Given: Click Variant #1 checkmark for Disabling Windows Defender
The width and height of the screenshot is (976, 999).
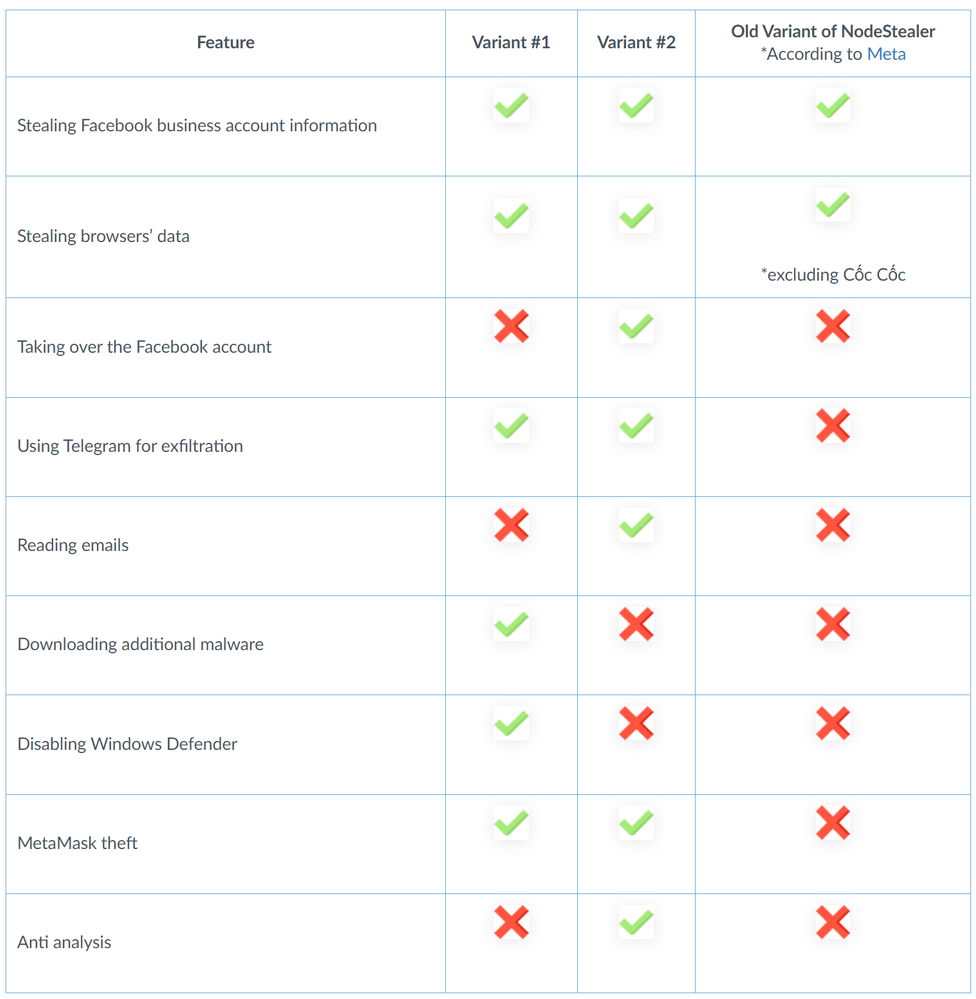Looking at the screenshot, I should 511,723.
